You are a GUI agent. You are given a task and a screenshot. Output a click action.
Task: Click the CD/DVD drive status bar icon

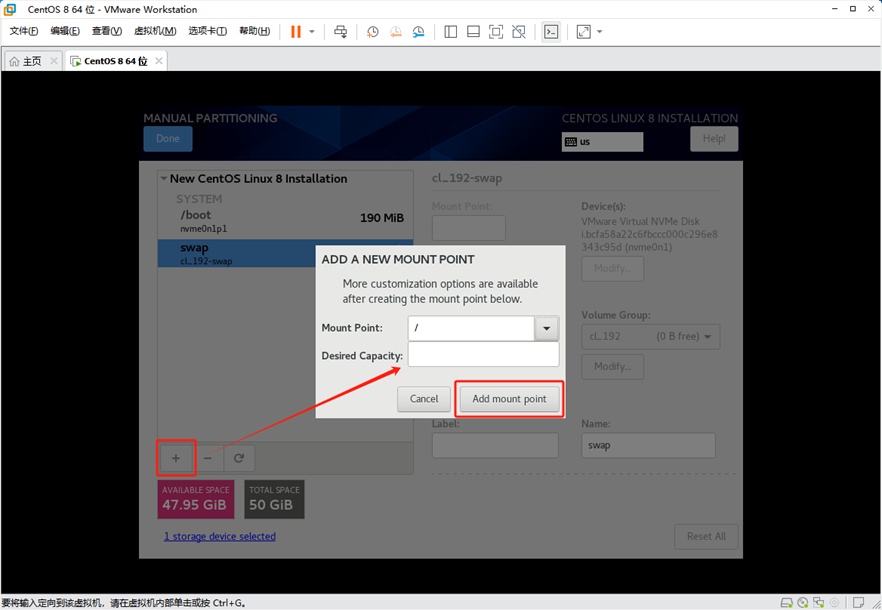(803, 603)
